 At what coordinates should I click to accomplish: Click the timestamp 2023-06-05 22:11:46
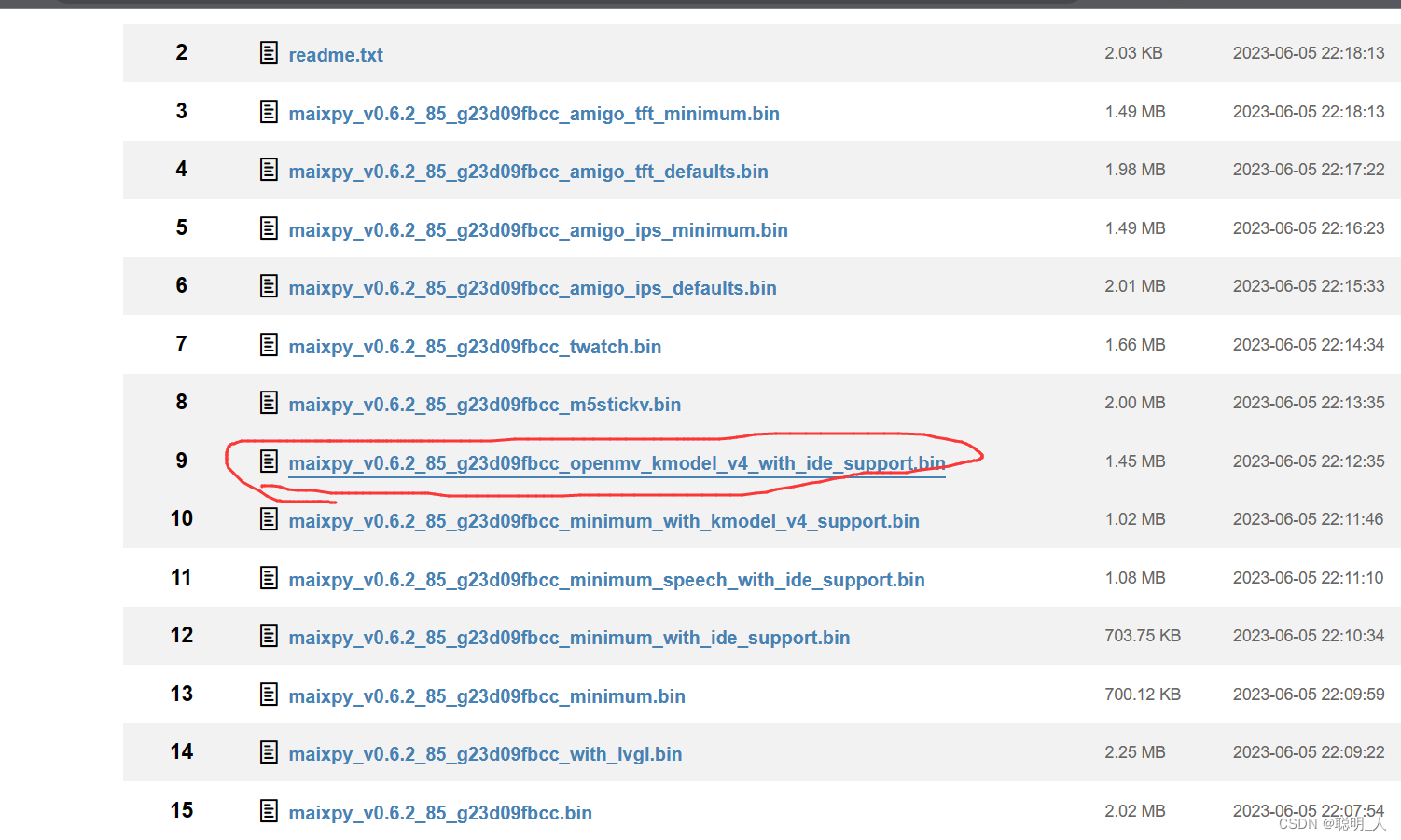pyautogui.click(x=1309, y=519)
